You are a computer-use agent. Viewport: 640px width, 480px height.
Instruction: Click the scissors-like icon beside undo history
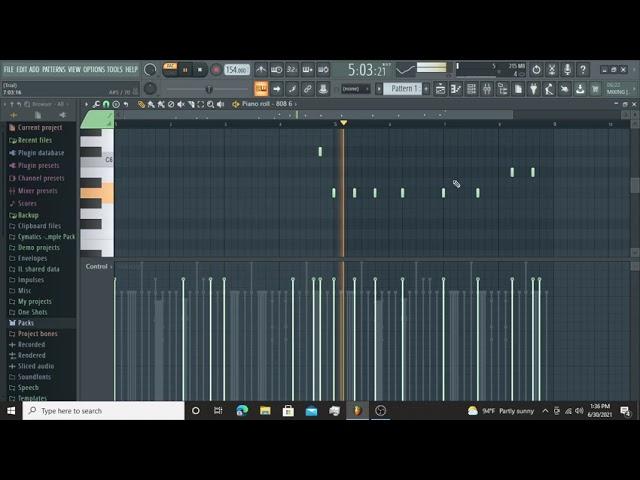pyautogui.click(x=552, y=70)
